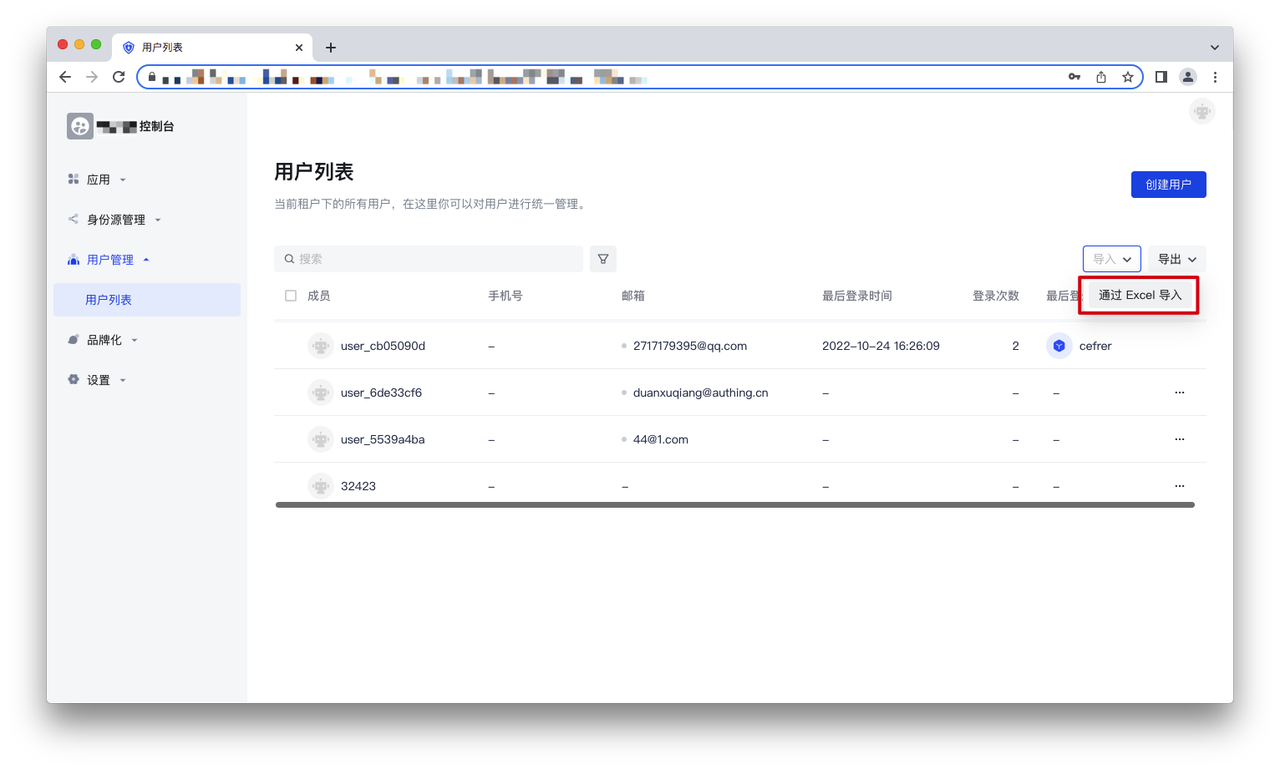Open more actions for user_6de33cf6 row
Screen dimensions: 1280x770
[1179, 393]
